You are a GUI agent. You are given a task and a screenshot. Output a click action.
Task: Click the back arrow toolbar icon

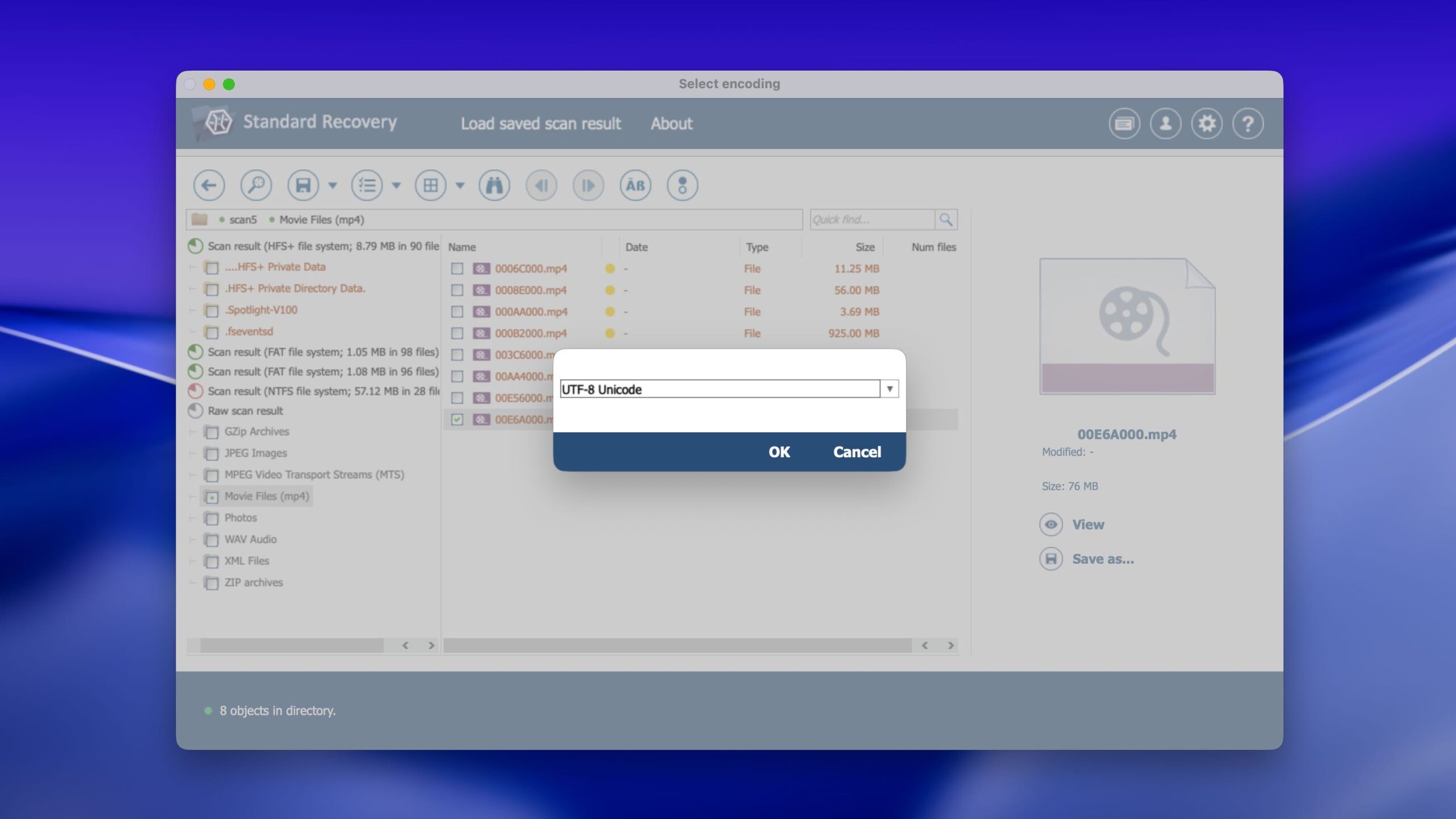[209, 185]
